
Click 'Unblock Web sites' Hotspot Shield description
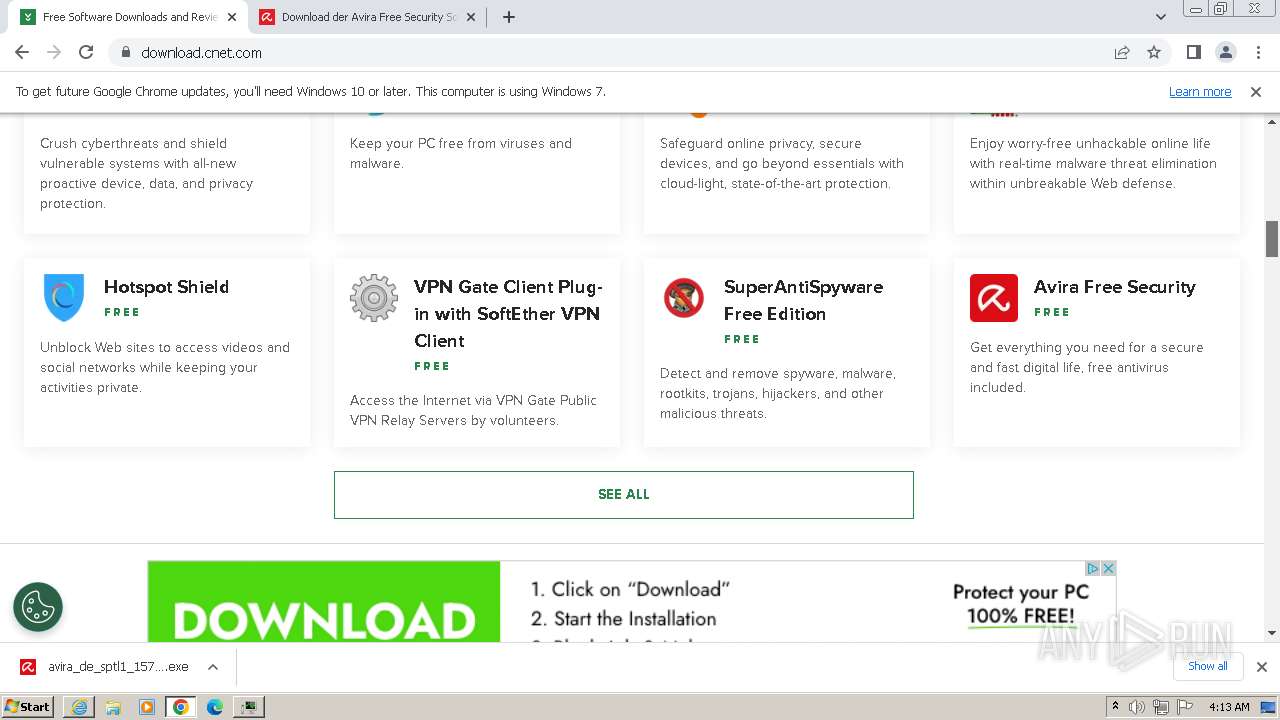[165, 367]
